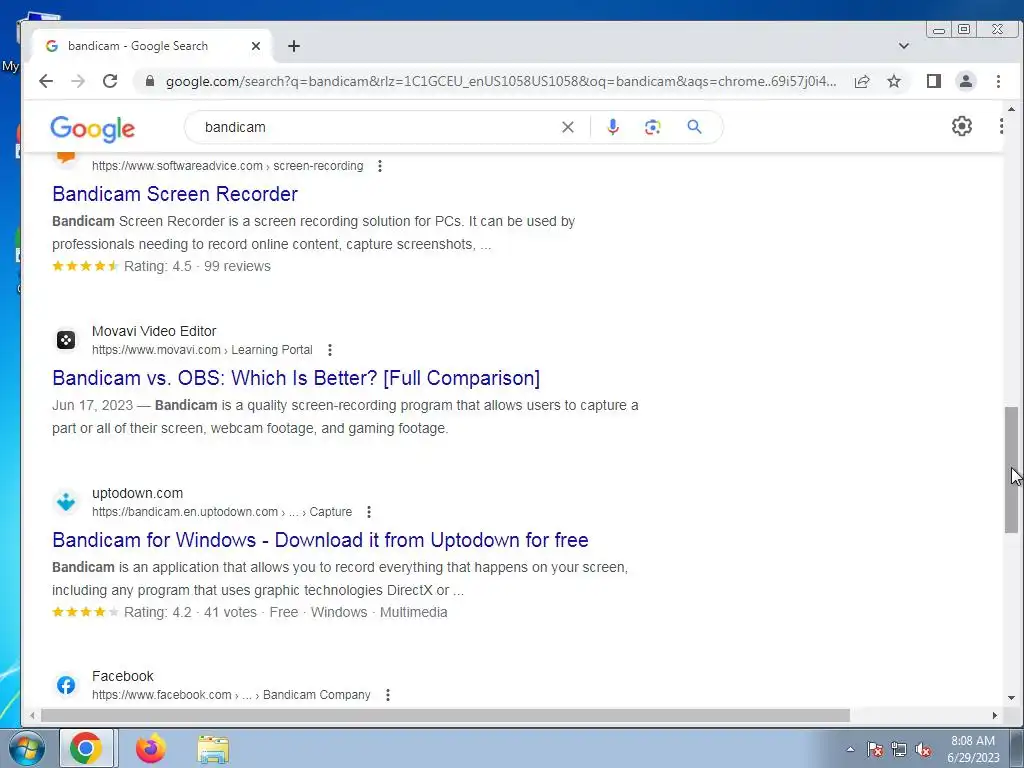
Task: Click the Action Center flag icon
Action: (x=875, y=750)
